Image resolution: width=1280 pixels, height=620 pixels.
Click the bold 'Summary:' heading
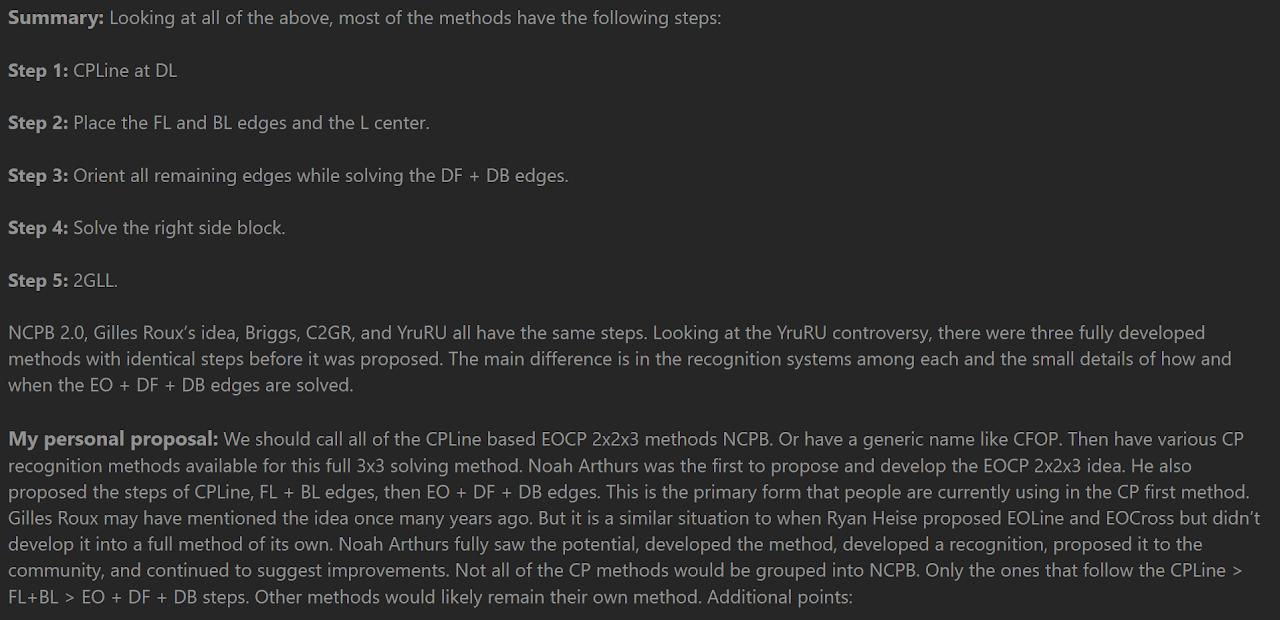point(56,18)
